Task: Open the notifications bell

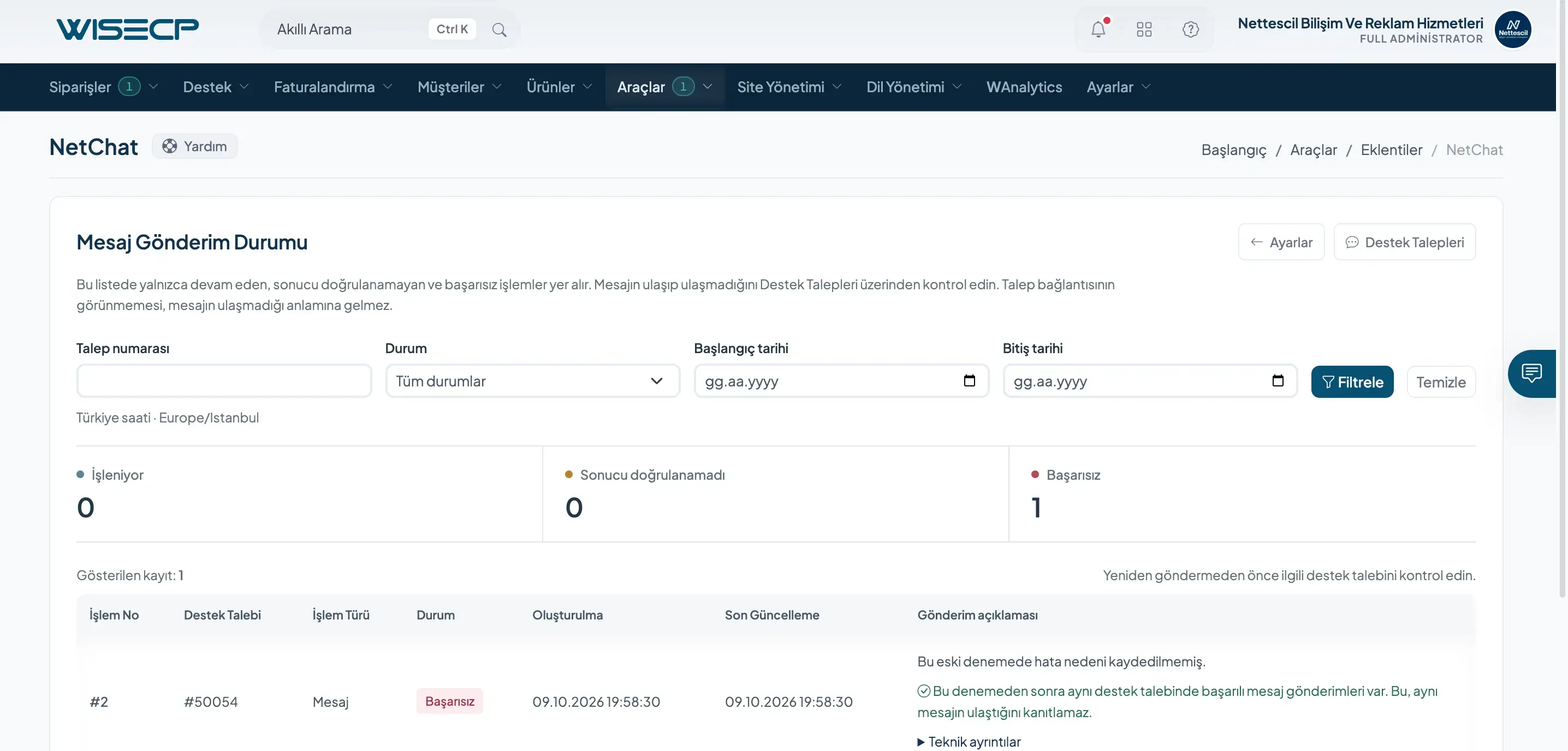Action: coord(1098,29)
